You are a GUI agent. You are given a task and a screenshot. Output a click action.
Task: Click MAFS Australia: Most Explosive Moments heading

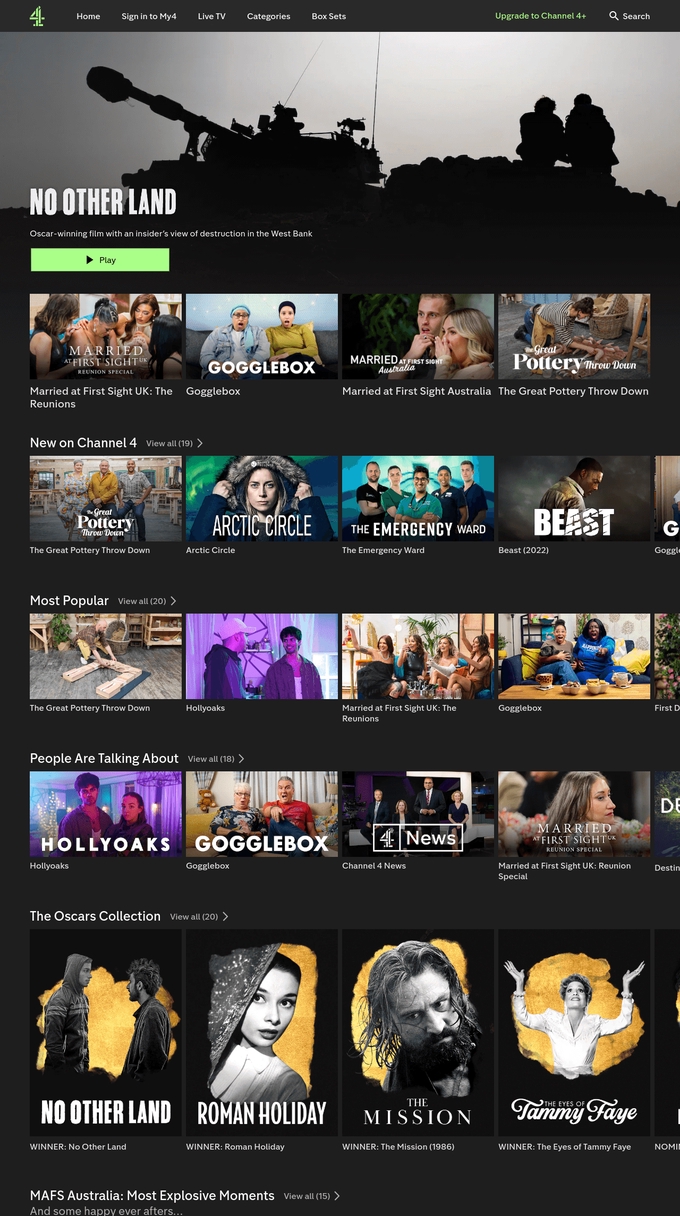pos(152,1195)
